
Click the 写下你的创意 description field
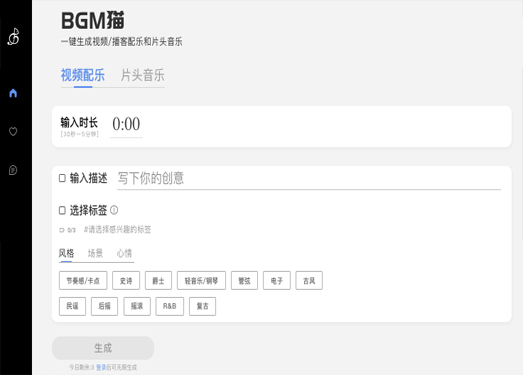309,179
